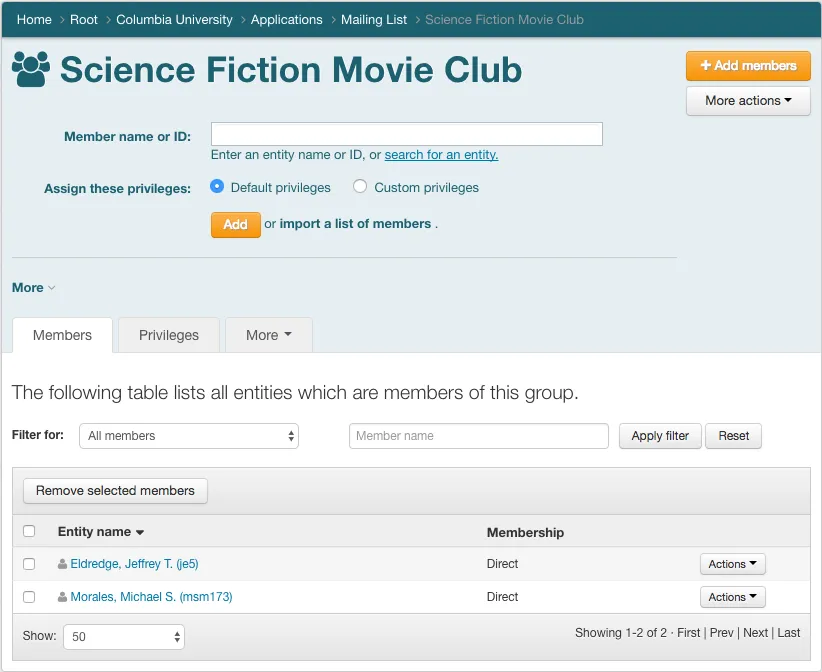Select the Custom privileges radio button

[360, 187]
